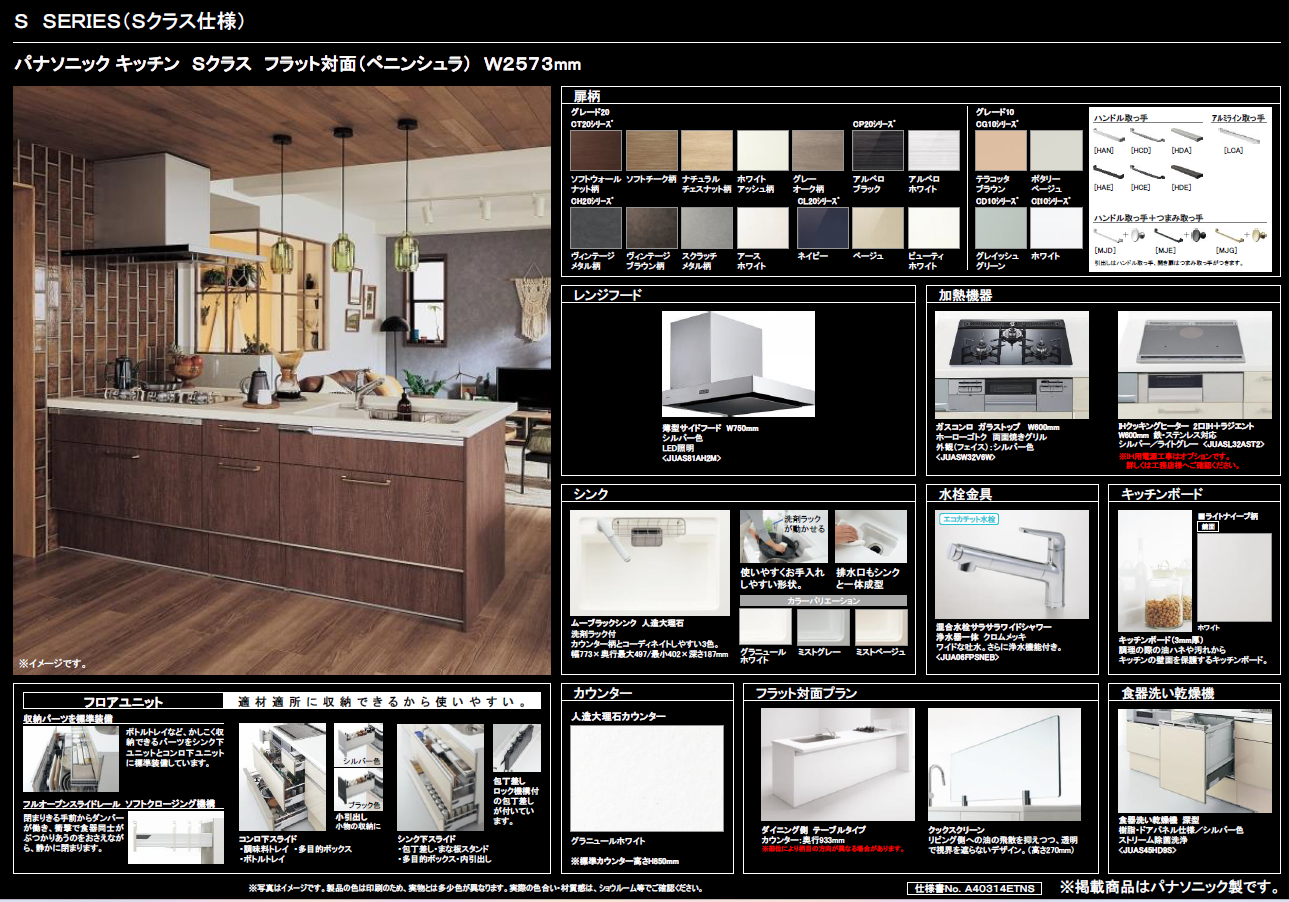This screenshot has height=902, width=1289.
Task: Select the ホワイト kitchen board swatch
Action: (x=1234, y=577)
